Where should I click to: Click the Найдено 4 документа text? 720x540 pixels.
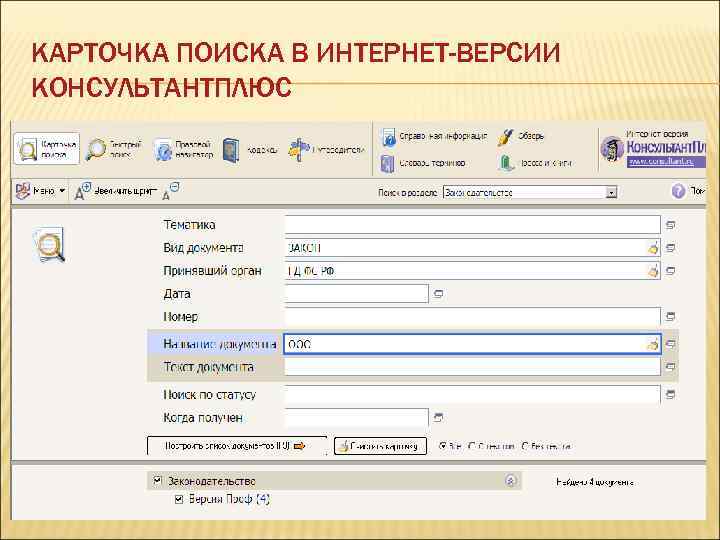(595, 482)
